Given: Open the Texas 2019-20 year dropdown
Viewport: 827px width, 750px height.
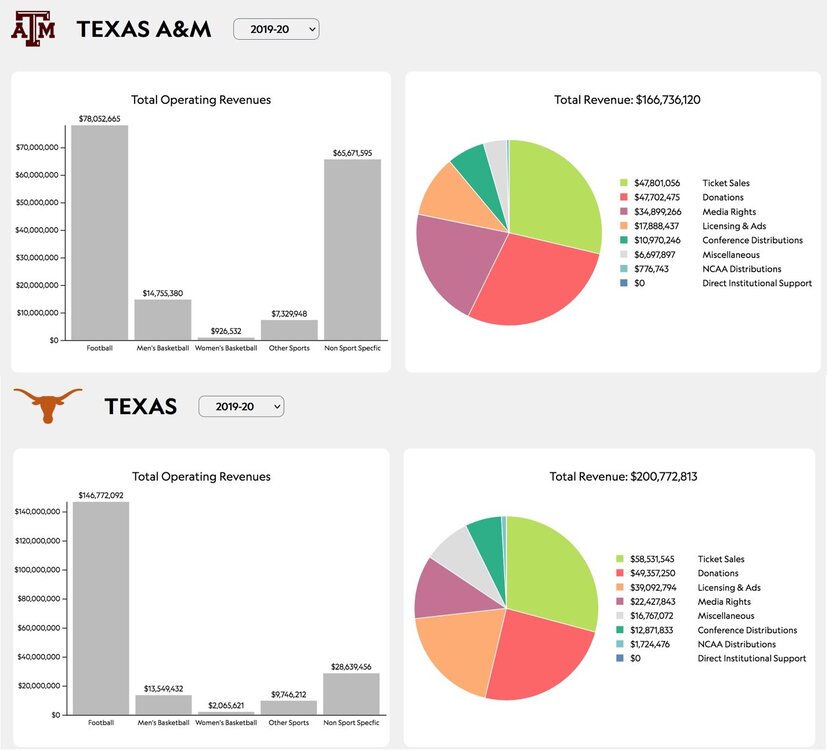Looking at the screenshot, I should point(241,406).
